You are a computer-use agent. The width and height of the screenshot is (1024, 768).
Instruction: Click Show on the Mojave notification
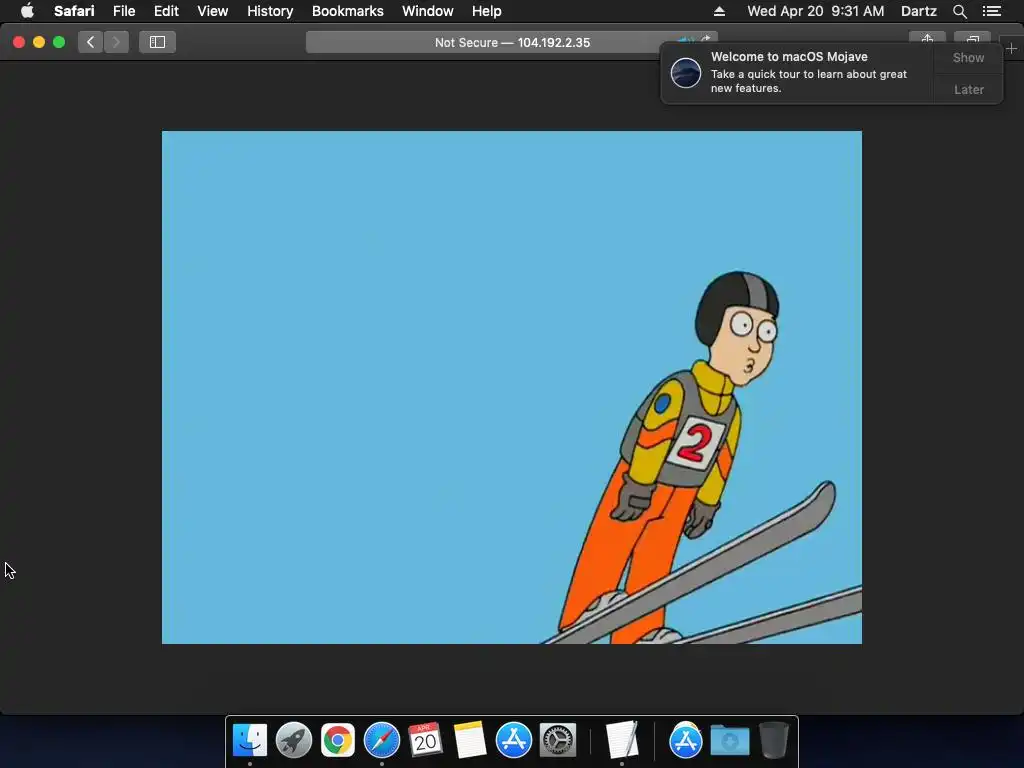968,58
